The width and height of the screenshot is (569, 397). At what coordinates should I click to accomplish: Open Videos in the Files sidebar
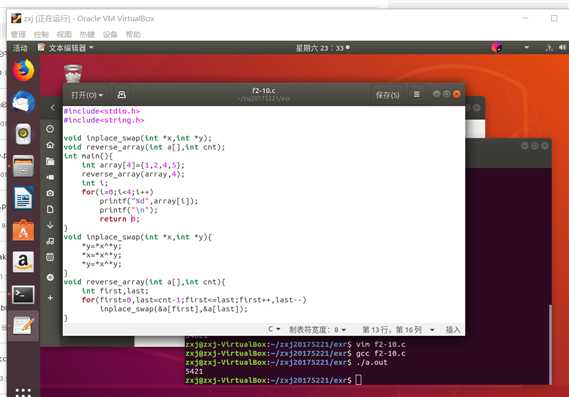tap(50, 177)
